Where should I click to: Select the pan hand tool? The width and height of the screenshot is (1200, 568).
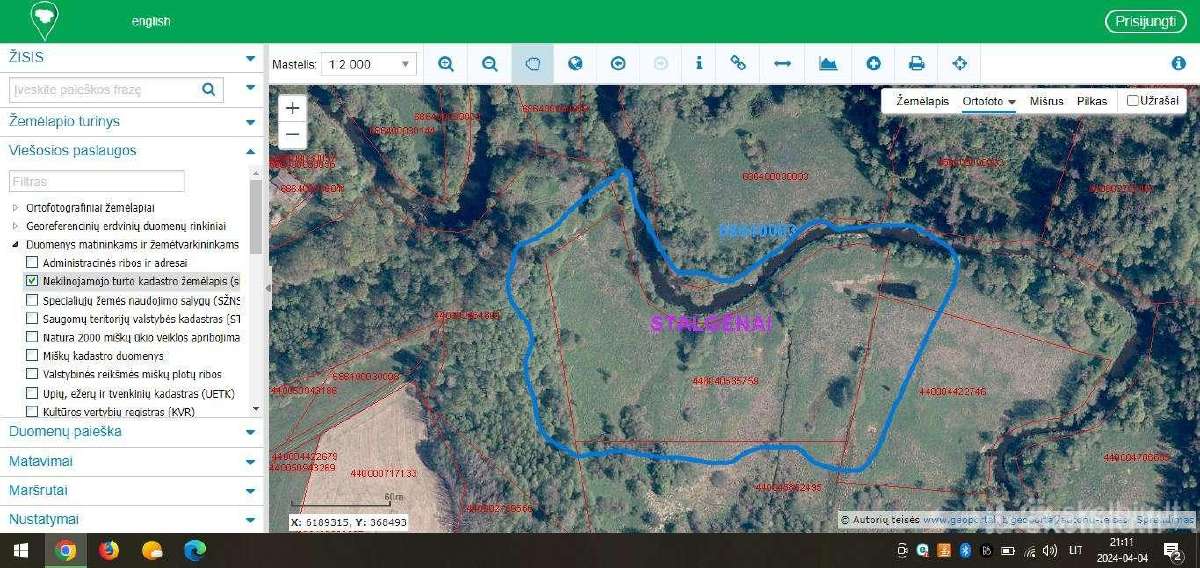coord(533,64)
